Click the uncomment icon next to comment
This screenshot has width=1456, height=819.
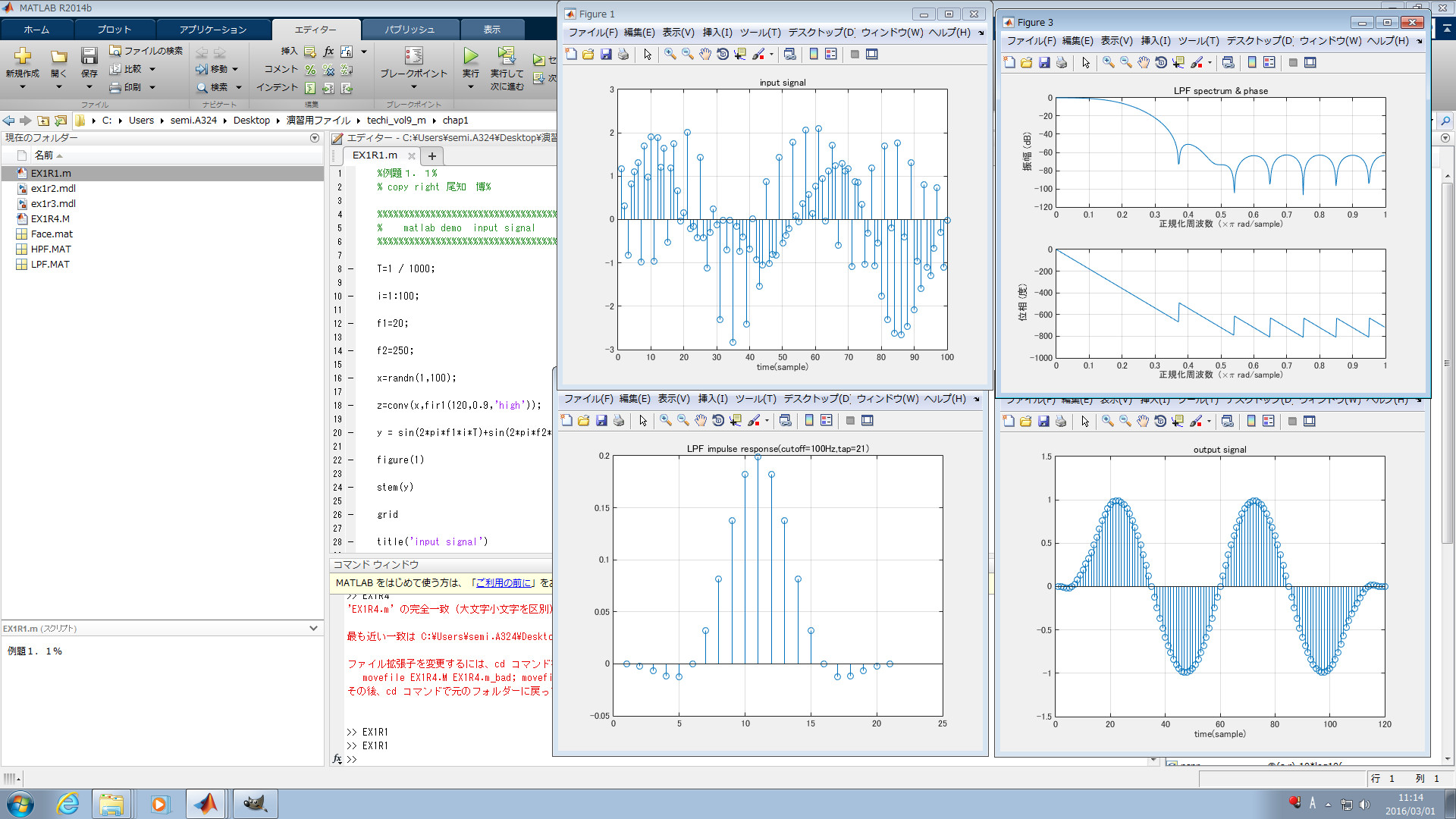[x=328, y=70]
